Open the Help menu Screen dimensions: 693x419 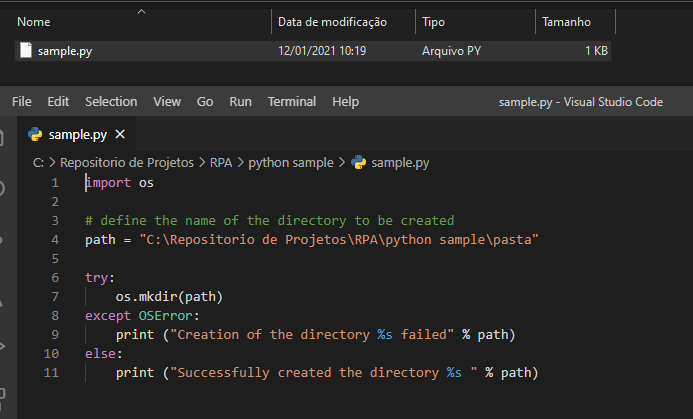click(345, 102)
